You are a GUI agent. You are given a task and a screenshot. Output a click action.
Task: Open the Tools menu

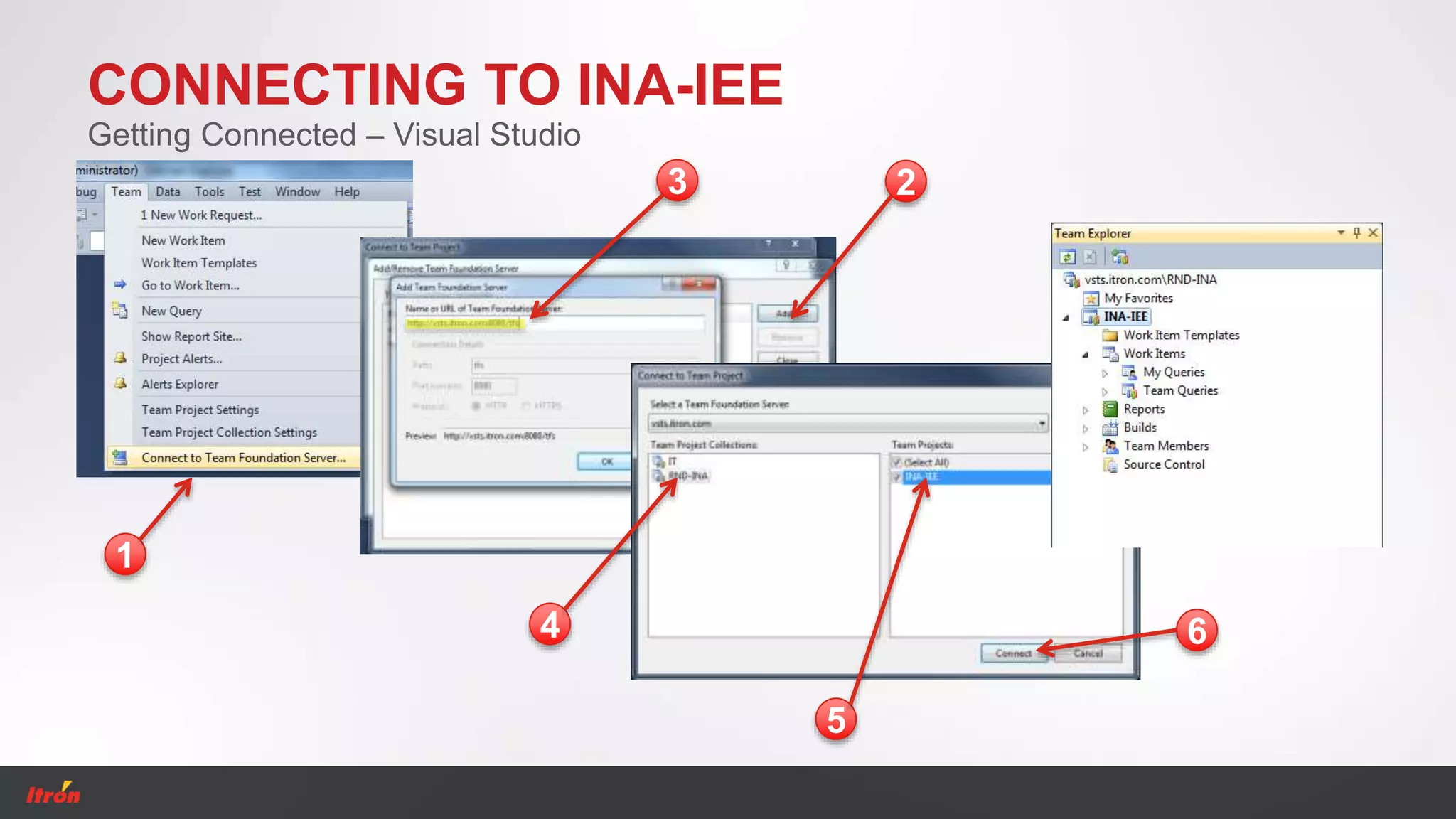209,191
